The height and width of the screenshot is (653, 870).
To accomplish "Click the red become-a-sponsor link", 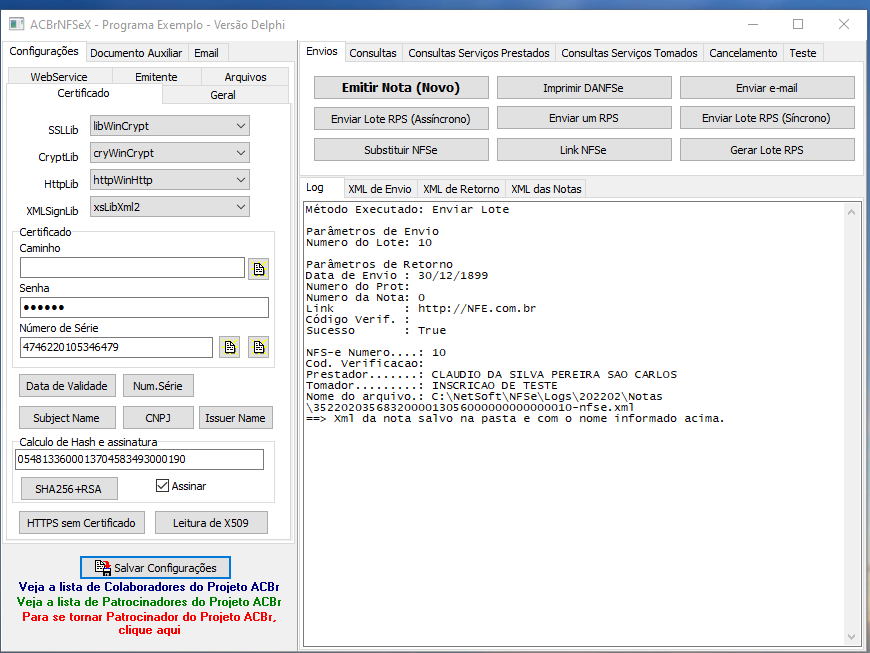I will point(149,624).
